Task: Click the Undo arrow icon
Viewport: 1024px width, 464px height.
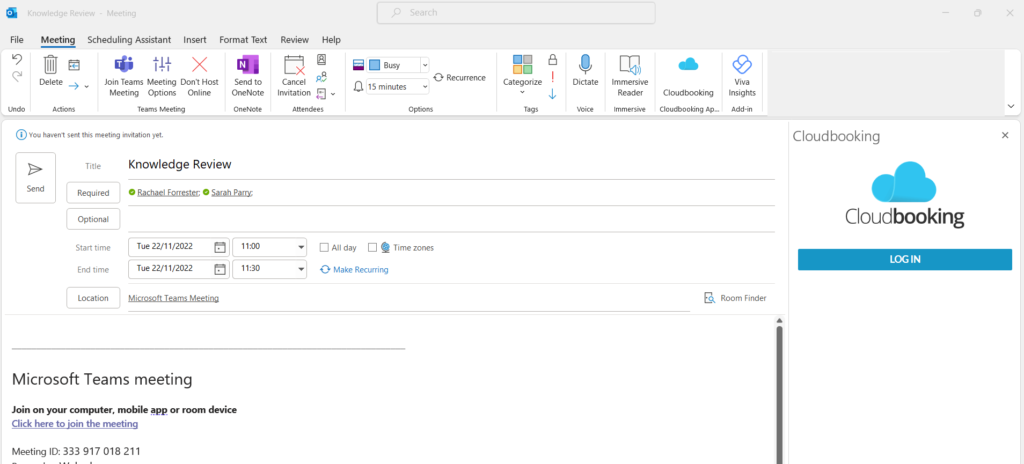Action: tap(17, 59)
